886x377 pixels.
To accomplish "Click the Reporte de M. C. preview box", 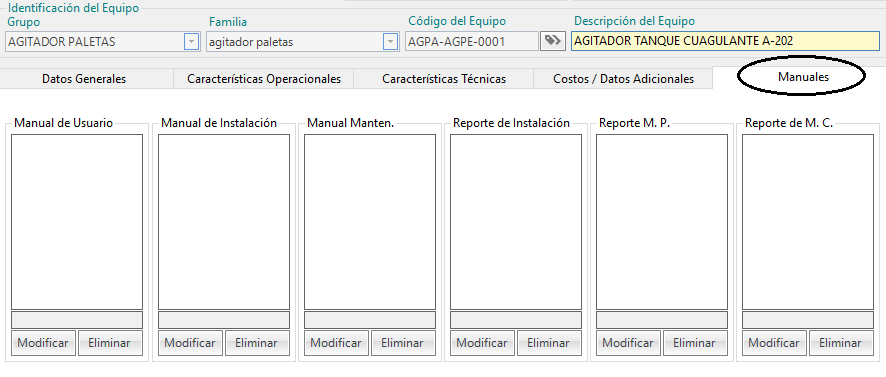I will pyautogui.click(x=808, y=222).
